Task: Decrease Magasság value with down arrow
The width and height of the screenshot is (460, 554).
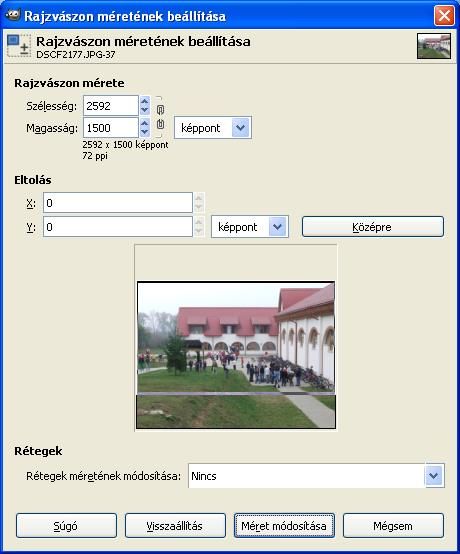Action: point(144,132)
